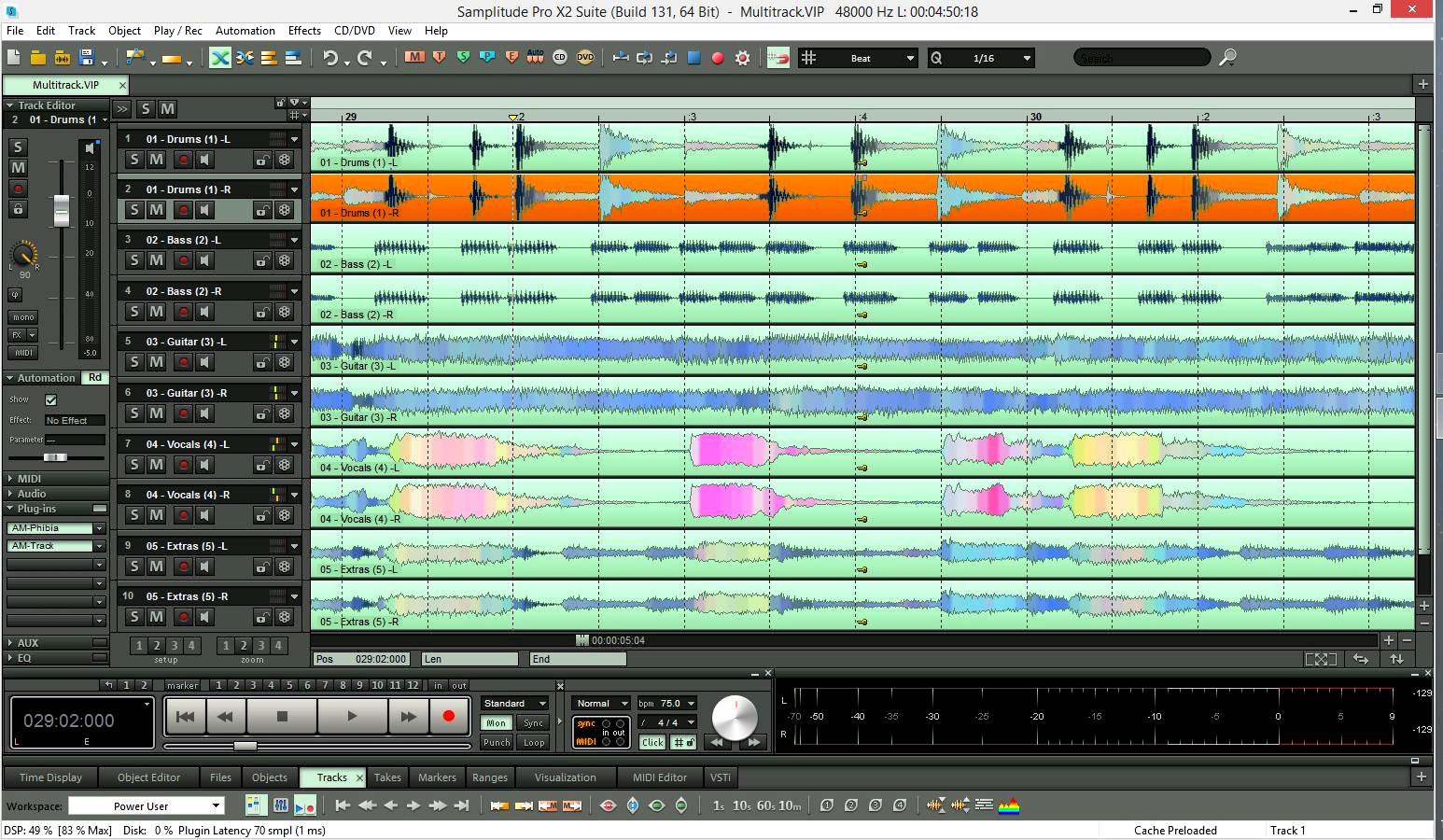The image size is (1443, 840).
Task: Open the Play / Rec menu
Action: point(177,30)
